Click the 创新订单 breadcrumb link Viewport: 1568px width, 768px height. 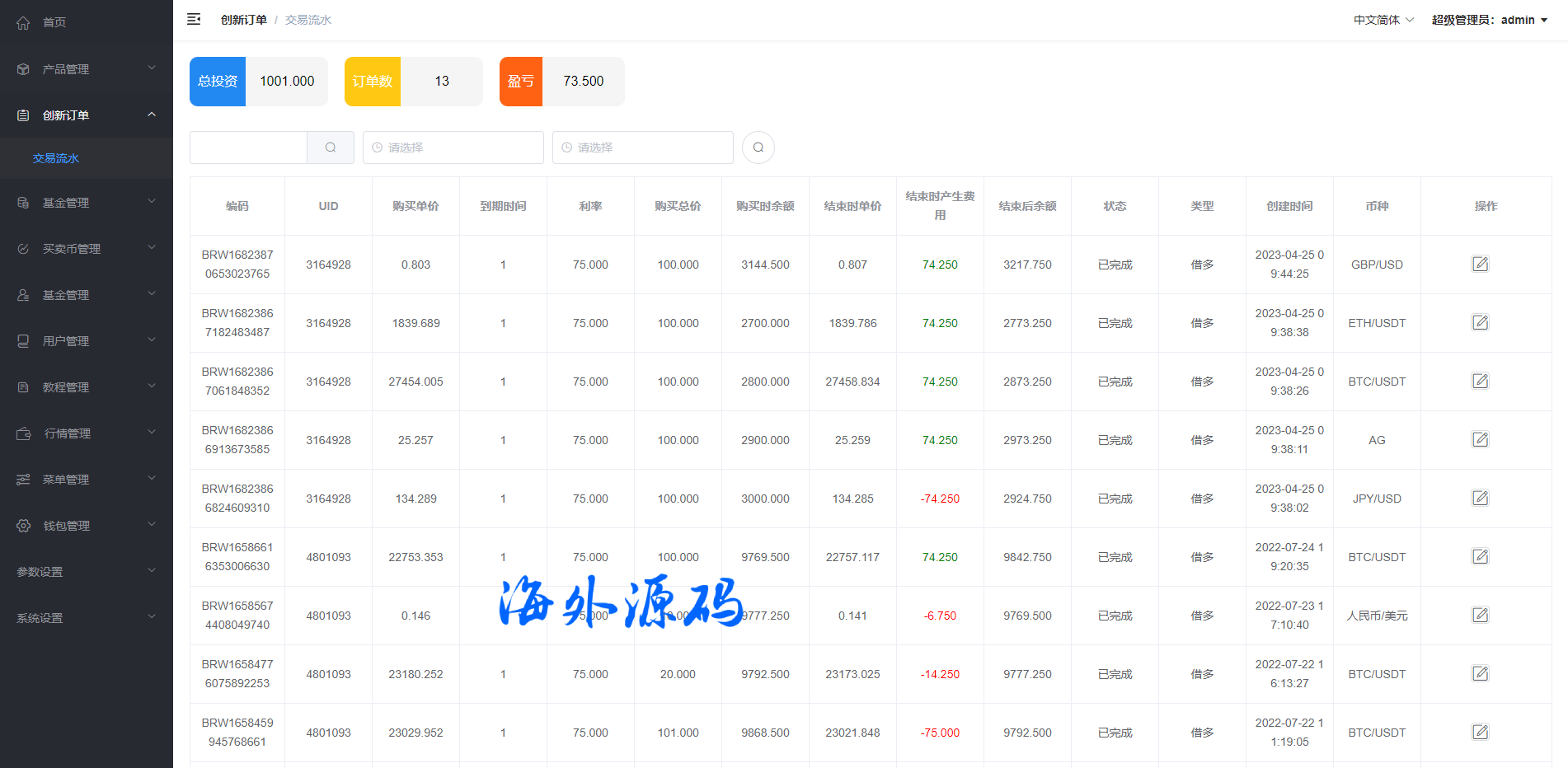[243, 20]
